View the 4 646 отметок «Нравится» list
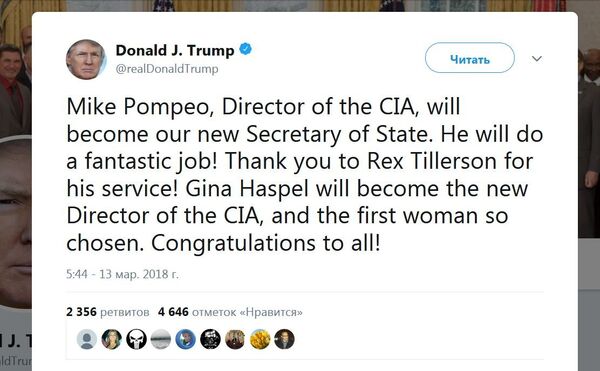The width and height of the screenshot is (600, 371). [x=230, y=312]
